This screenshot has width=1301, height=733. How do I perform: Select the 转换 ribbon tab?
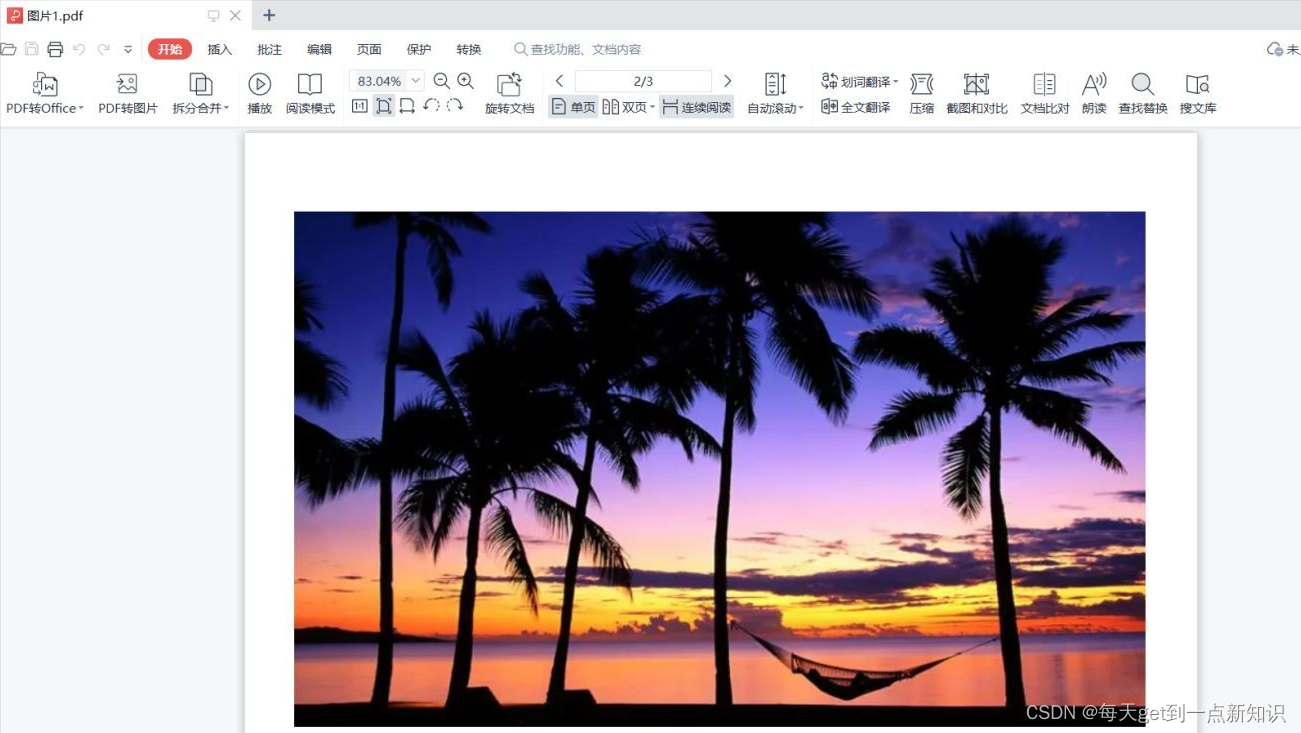tap(469, 49)
